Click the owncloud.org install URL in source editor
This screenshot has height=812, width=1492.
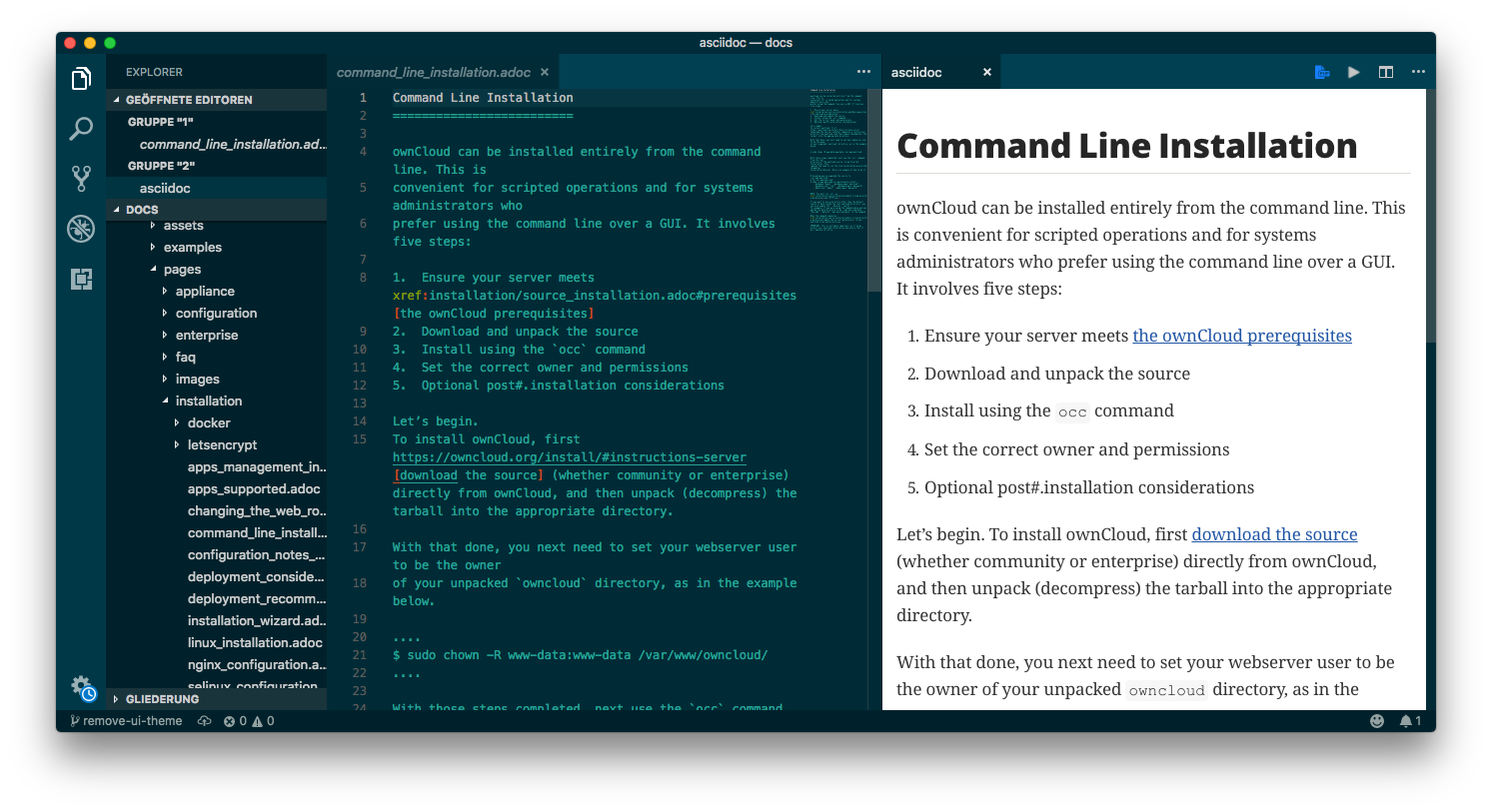(570, 457)
